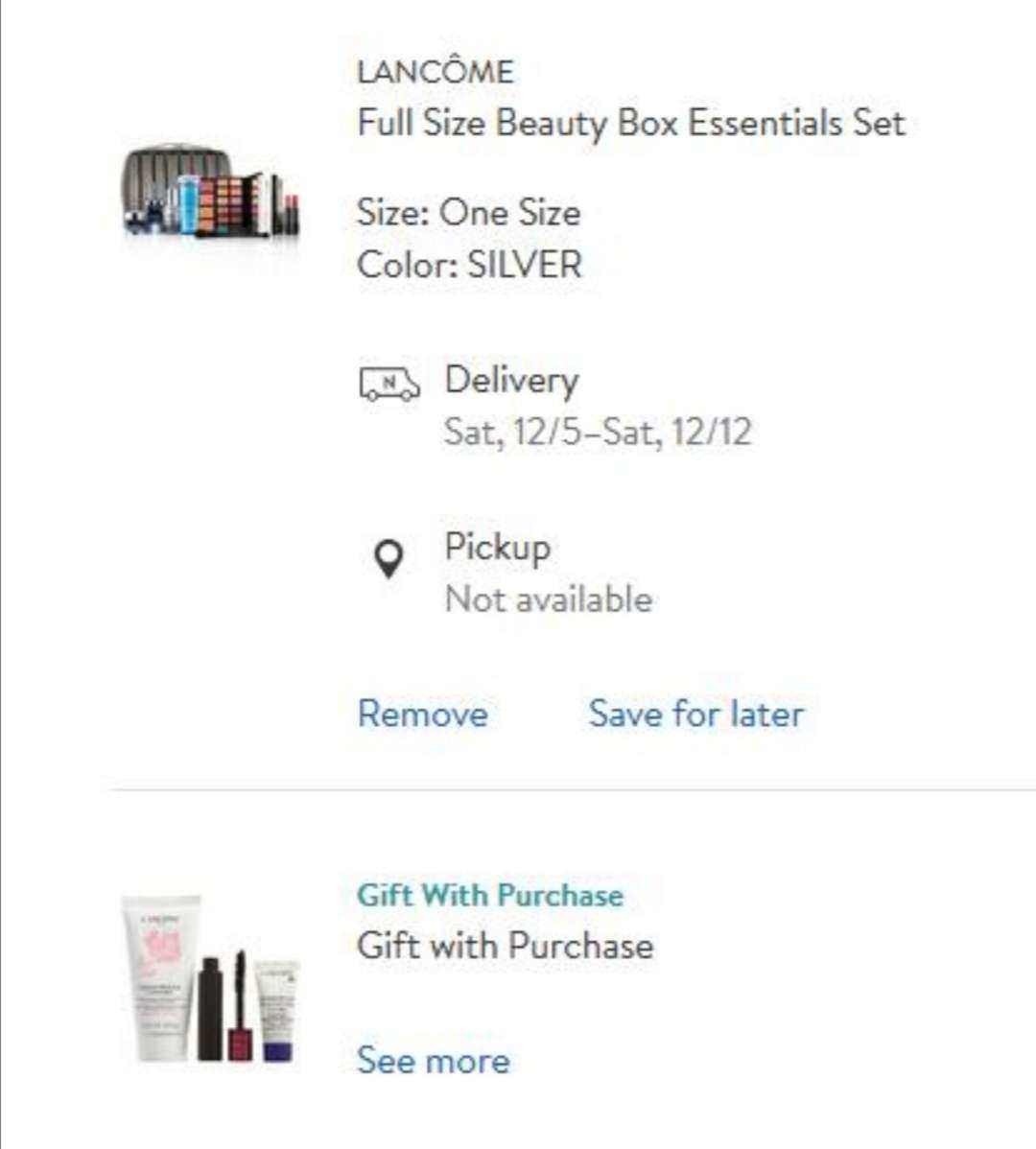1036x1149 pixels.
Task: Open the Gift with Purchase product thumbnail
Action: tap(211, 979)
